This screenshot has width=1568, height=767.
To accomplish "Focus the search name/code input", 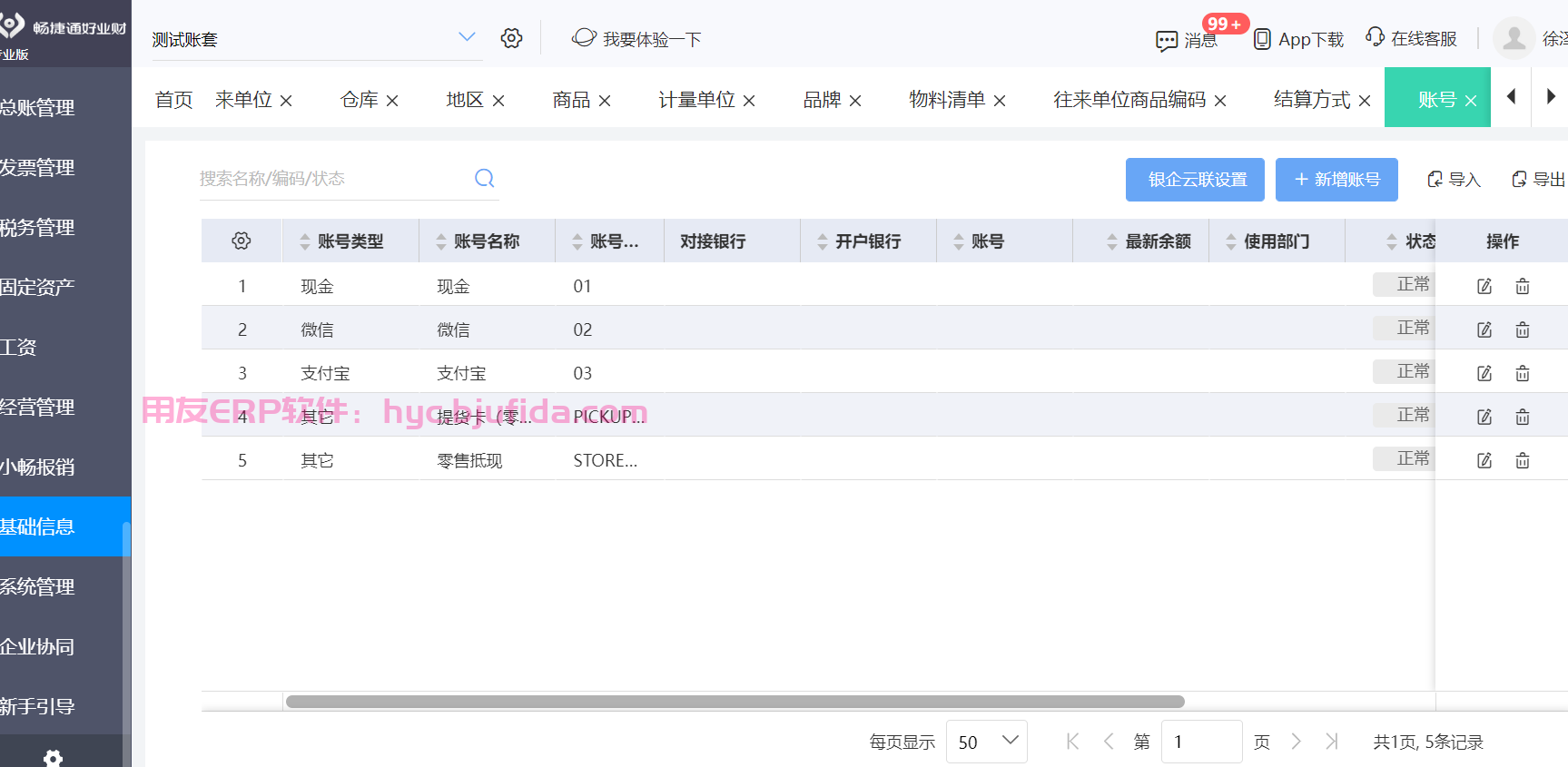I will point(331,179).
